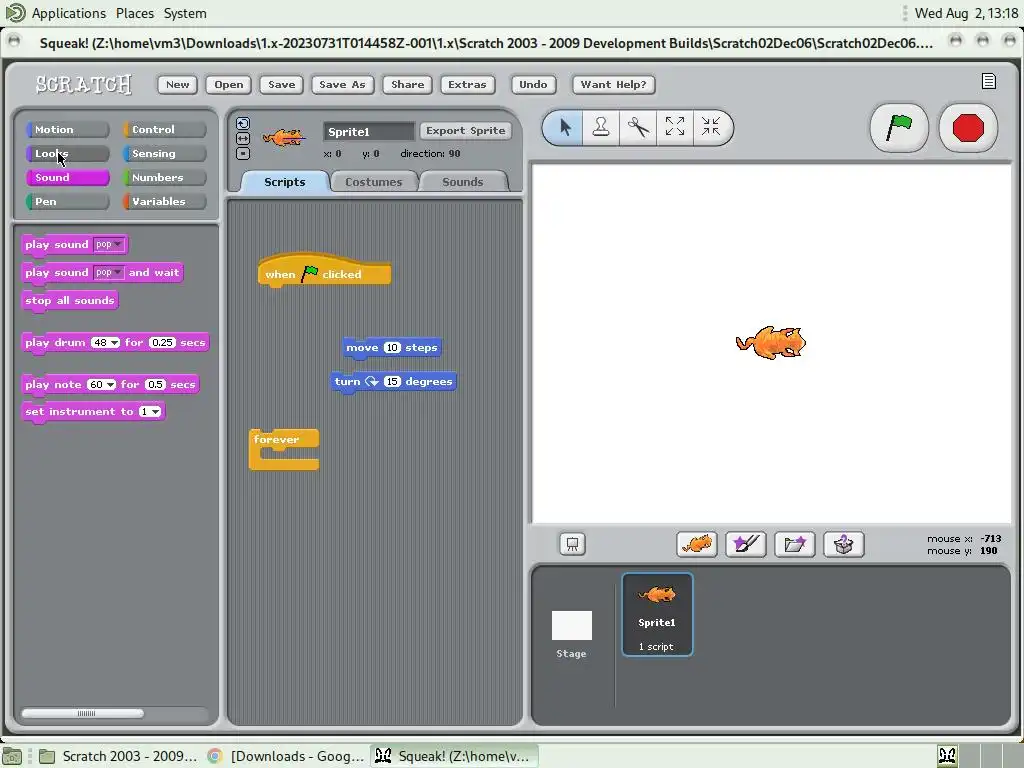The width and height of the screenshot is (1024, 768).
Task: Open the notes page icon at top right
Action: (x=989, y=81)
